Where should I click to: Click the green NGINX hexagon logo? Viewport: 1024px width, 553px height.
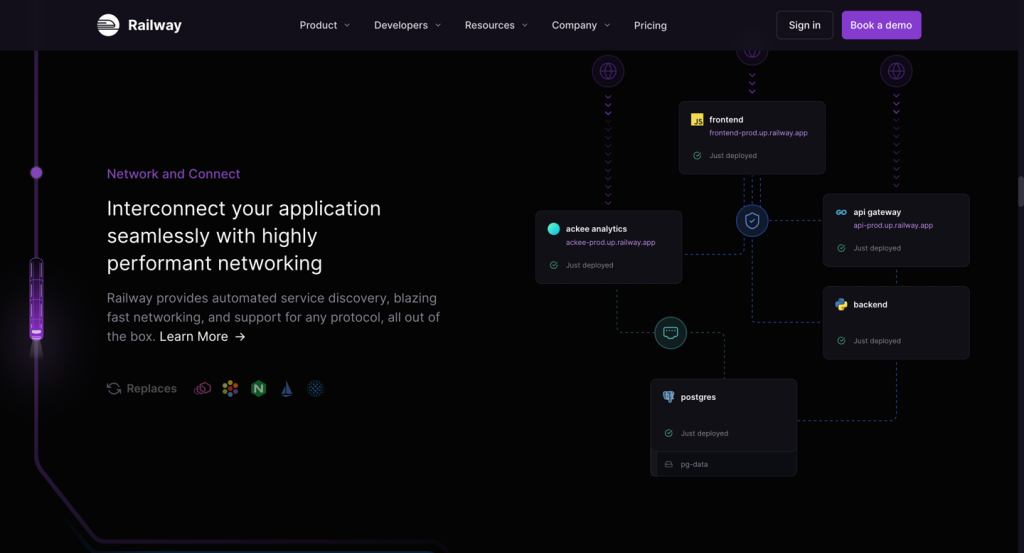pos(259,388)
